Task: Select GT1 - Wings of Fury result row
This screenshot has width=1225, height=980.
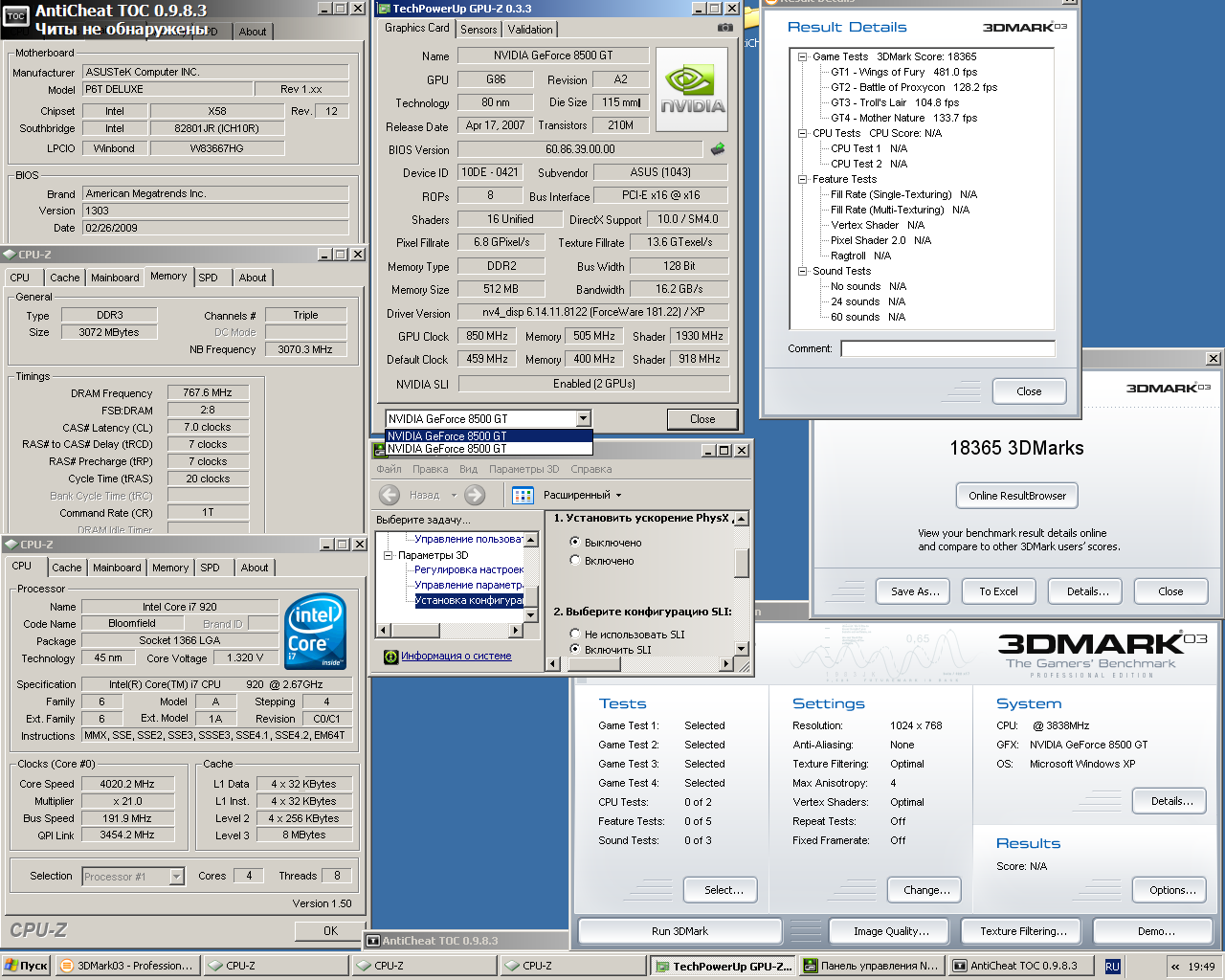Action: tap(903, 72)
